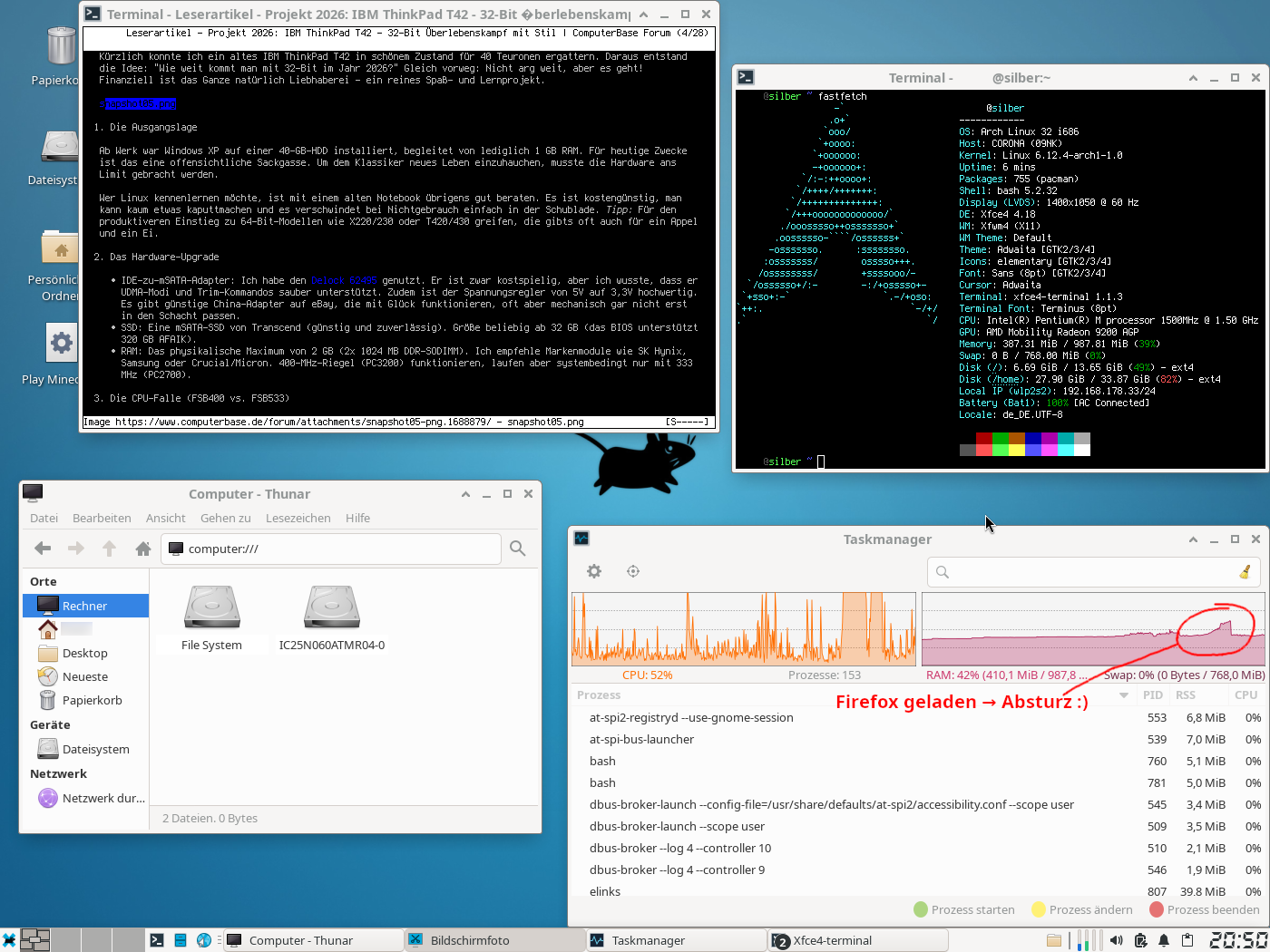Open the clipboard manager tray icon
Viewport: 1270px width, 952px height.
(x=1187, y=940)
